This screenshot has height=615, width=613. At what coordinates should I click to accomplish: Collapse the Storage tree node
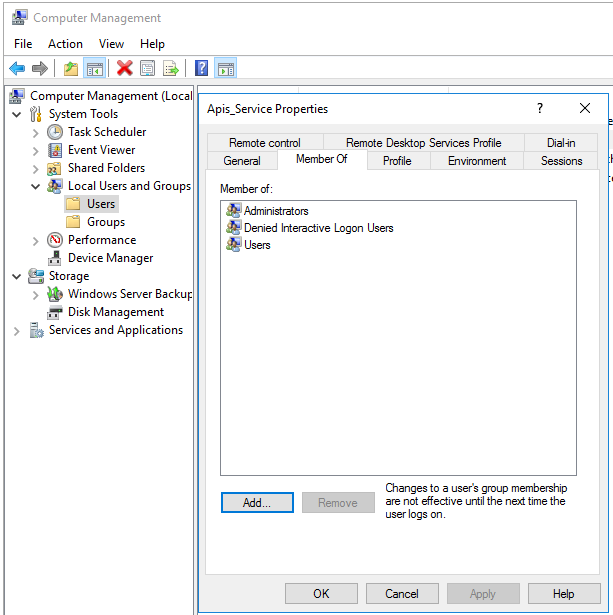point(17,276)
